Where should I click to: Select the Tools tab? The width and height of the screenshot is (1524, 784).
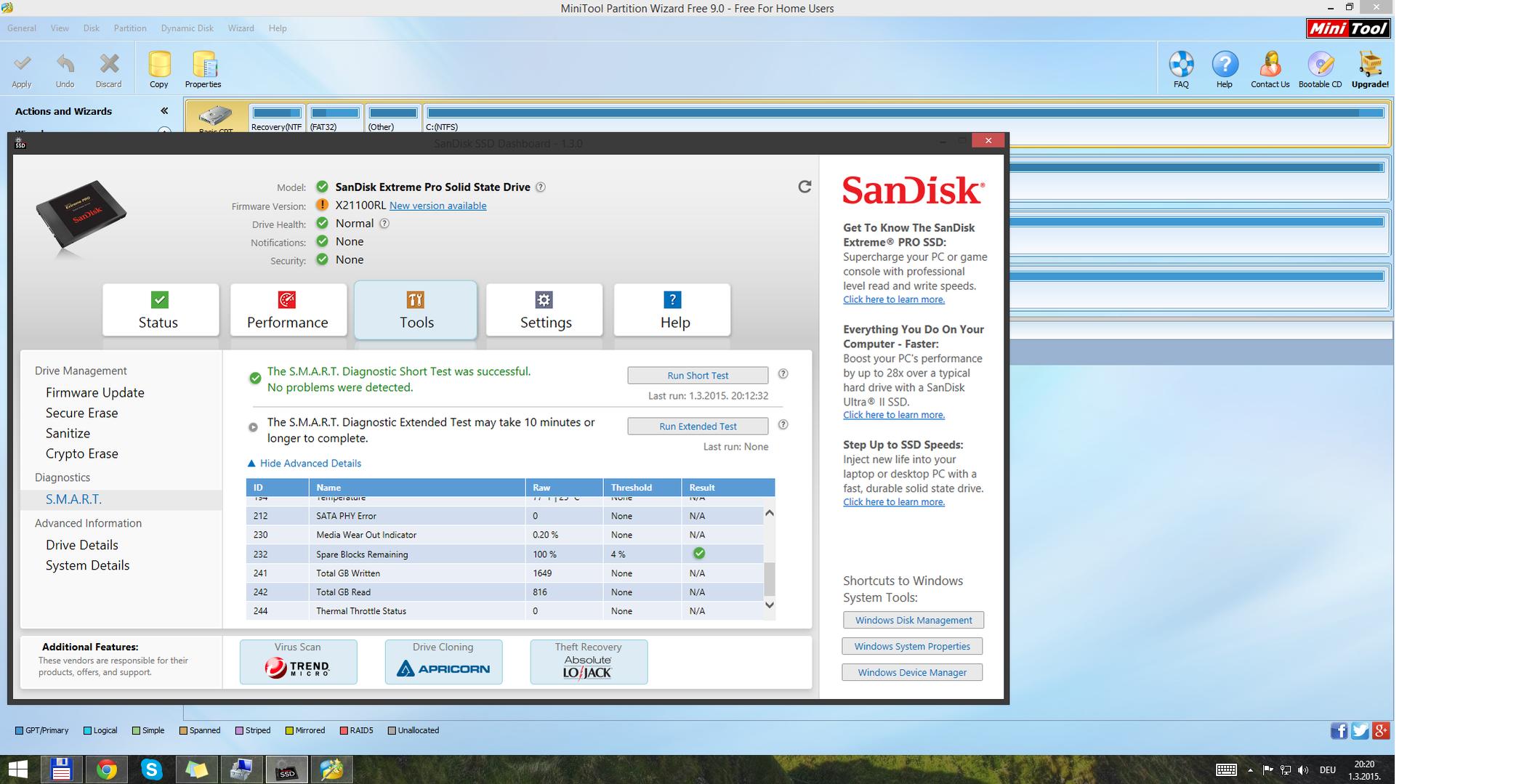416,310
